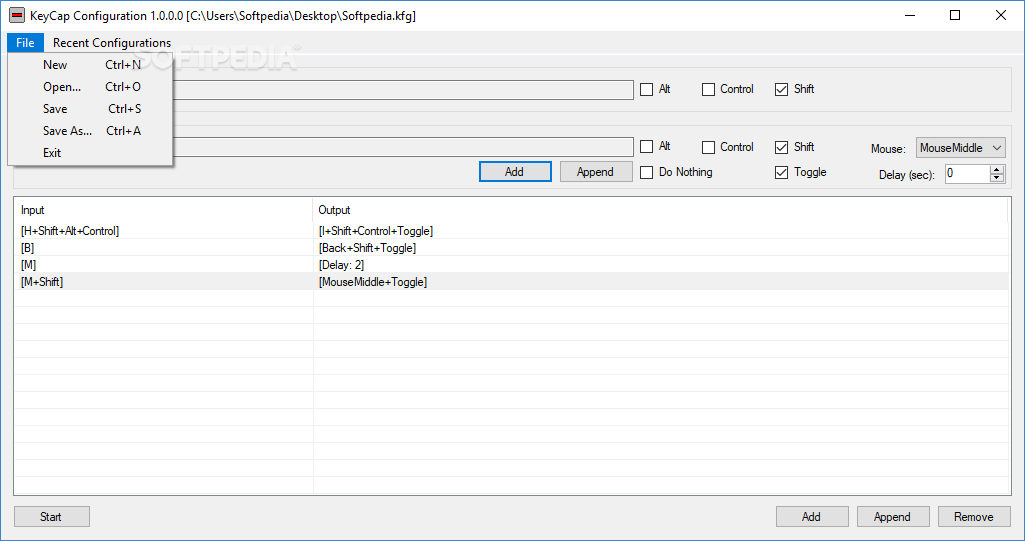Enable the Control checkbox in the output row
Screen dimensions: 1025x541
[x=708, y=147]
